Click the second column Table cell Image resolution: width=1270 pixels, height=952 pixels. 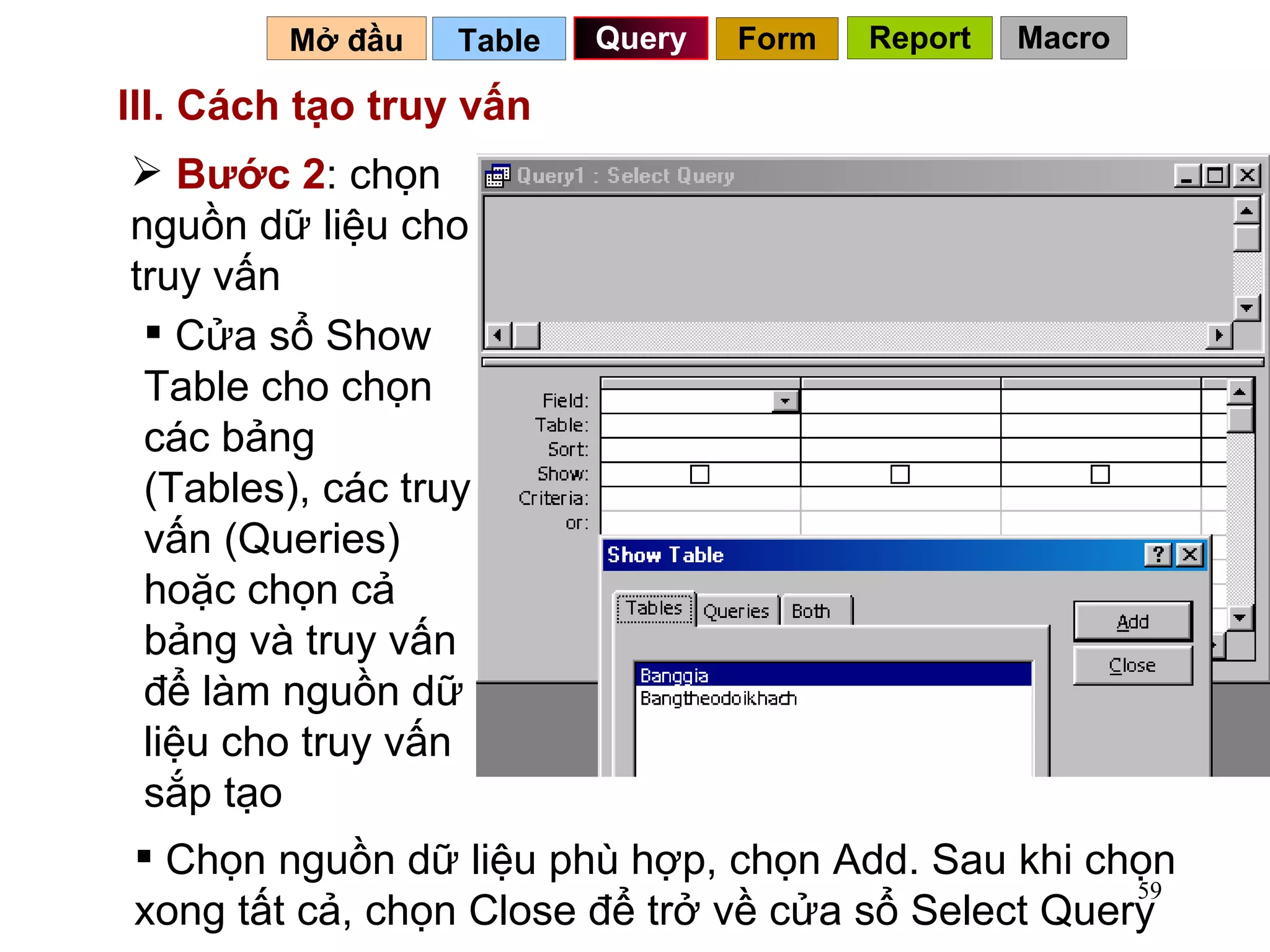tap(900, 426)
